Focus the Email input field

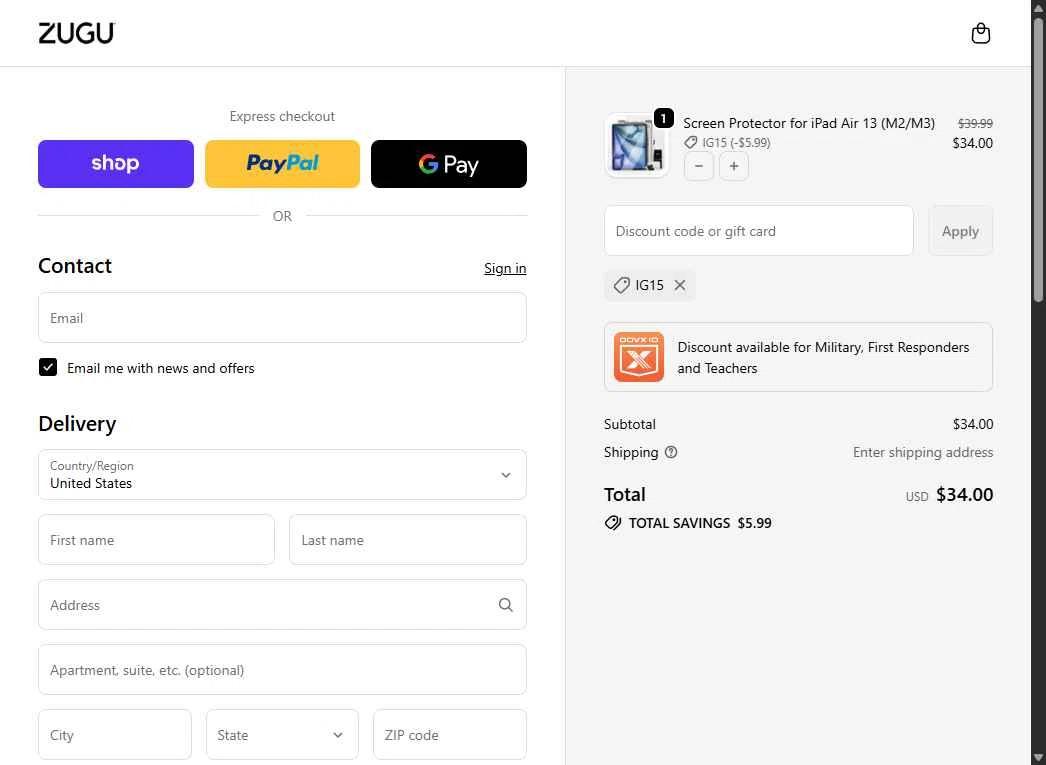[x=282, y=317]
